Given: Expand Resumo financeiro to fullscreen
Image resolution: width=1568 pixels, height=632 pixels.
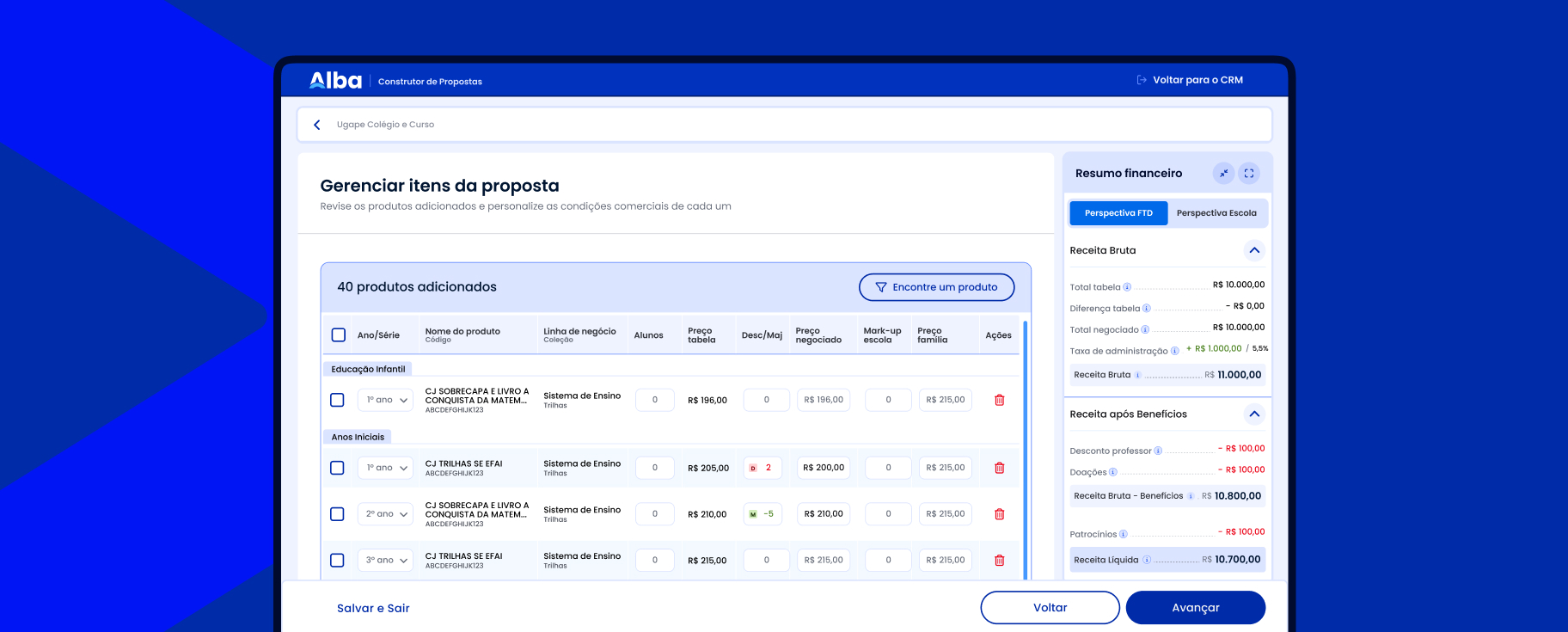Looking at the screenshot, I should click(1249, 173).
